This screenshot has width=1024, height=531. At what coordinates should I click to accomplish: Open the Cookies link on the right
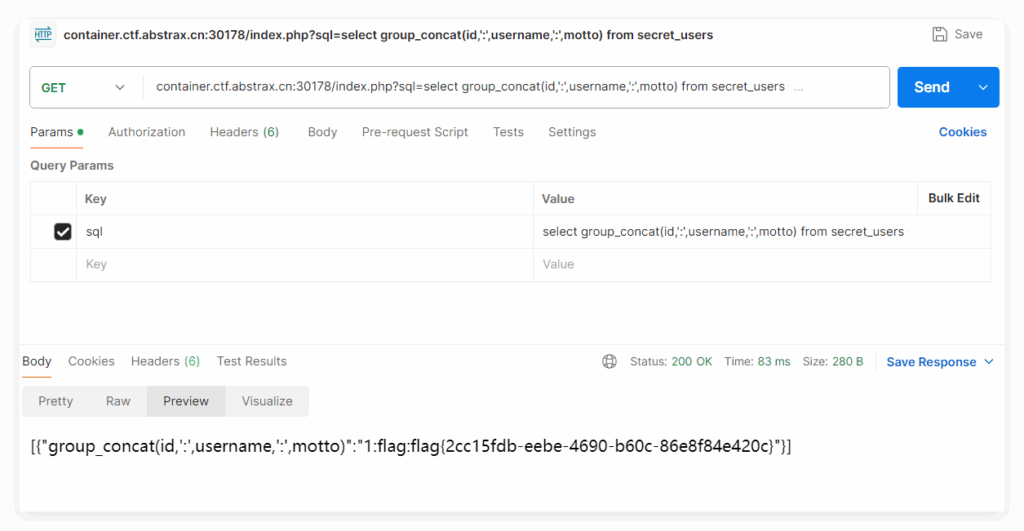click(962, 132)
